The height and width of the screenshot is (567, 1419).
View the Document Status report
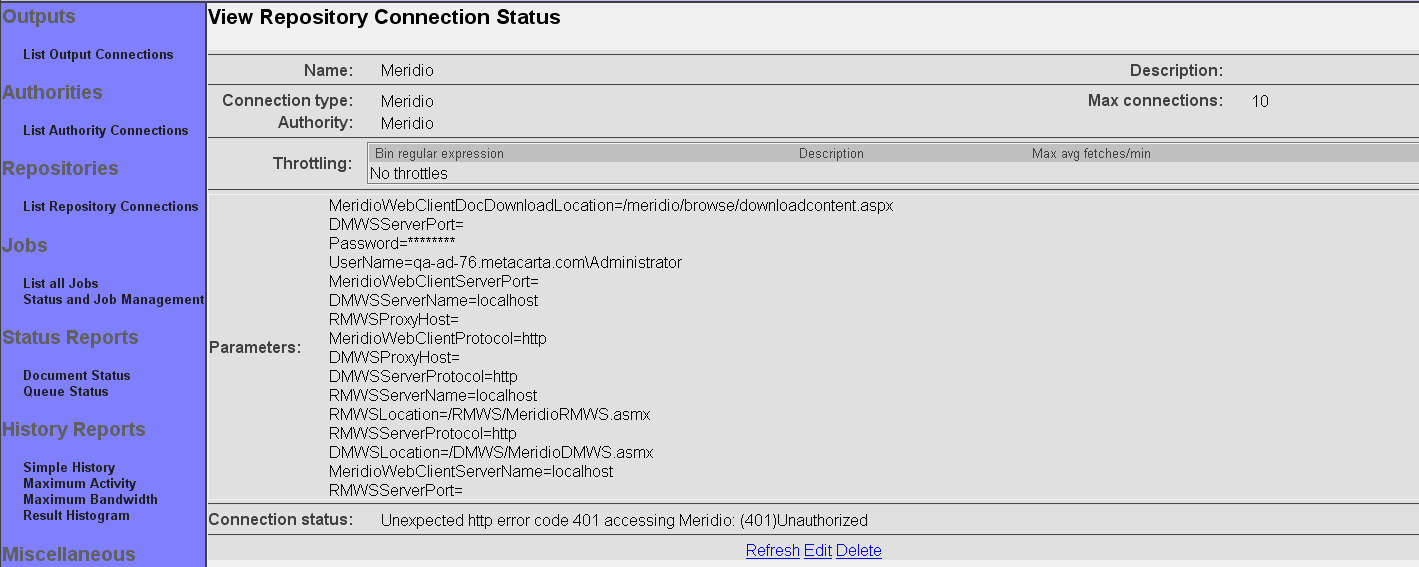(x=77, y=376)
